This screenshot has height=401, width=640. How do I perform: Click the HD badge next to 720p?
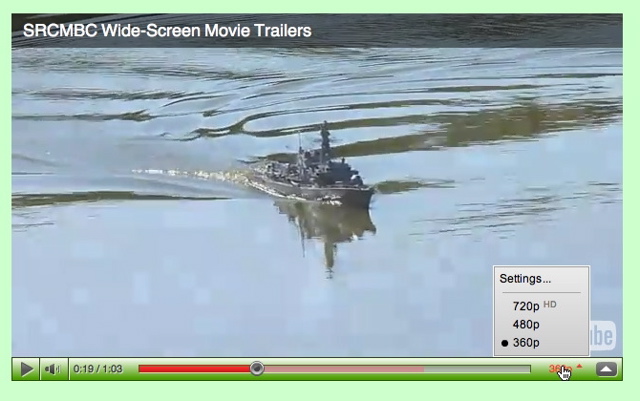550,304
